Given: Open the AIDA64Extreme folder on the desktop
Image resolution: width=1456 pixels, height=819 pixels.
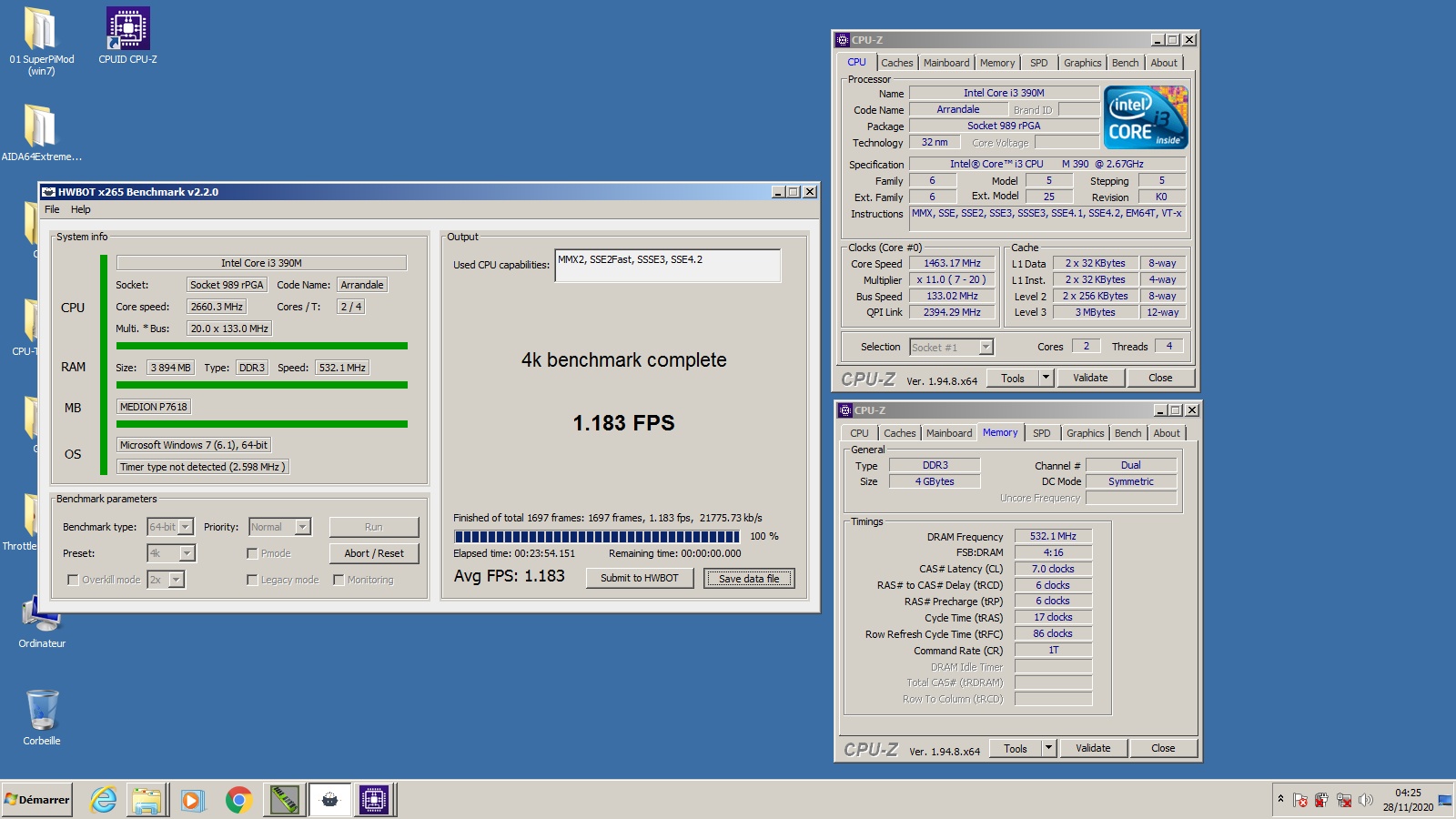Looking at the screenshot, I should 41,133.
